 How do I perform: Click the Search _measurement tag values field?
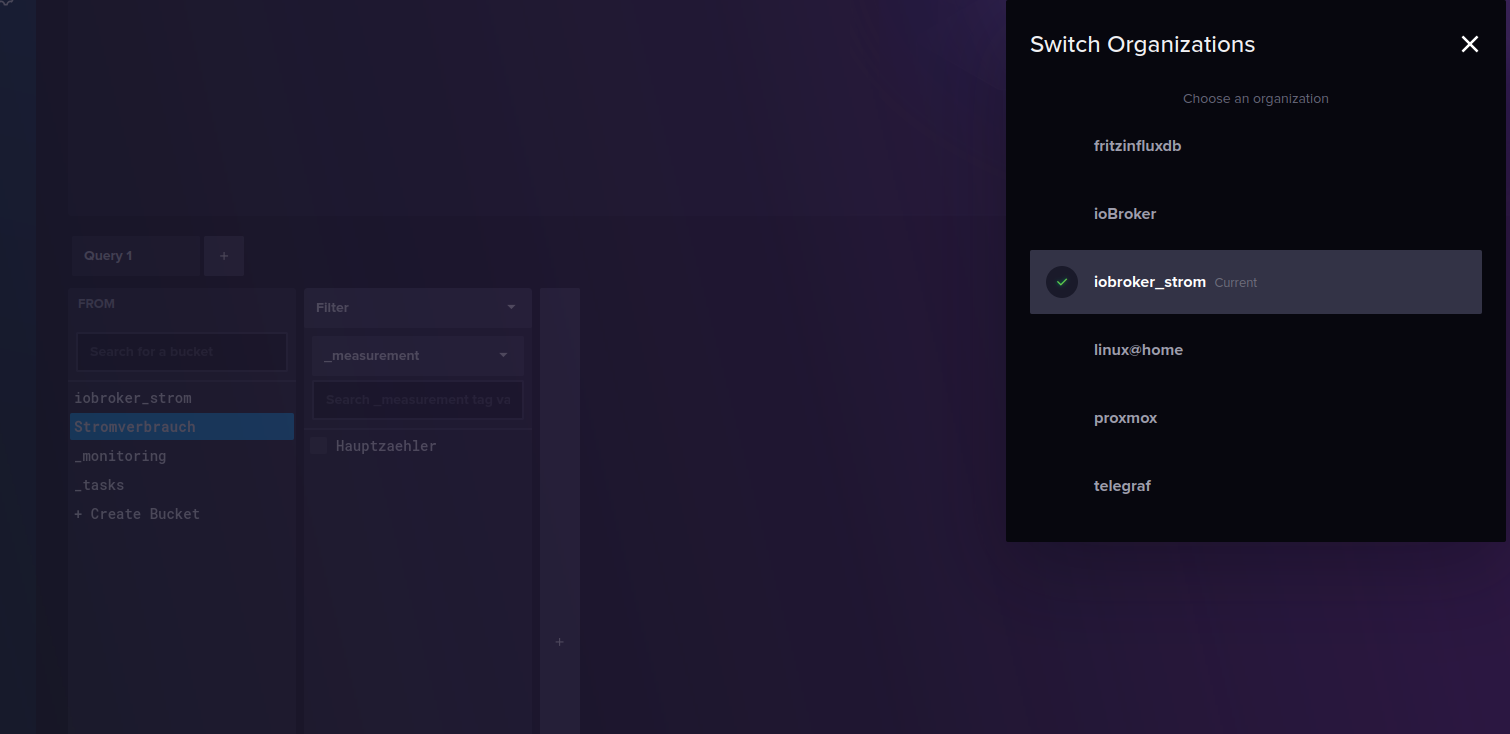[x=417, y=400]
